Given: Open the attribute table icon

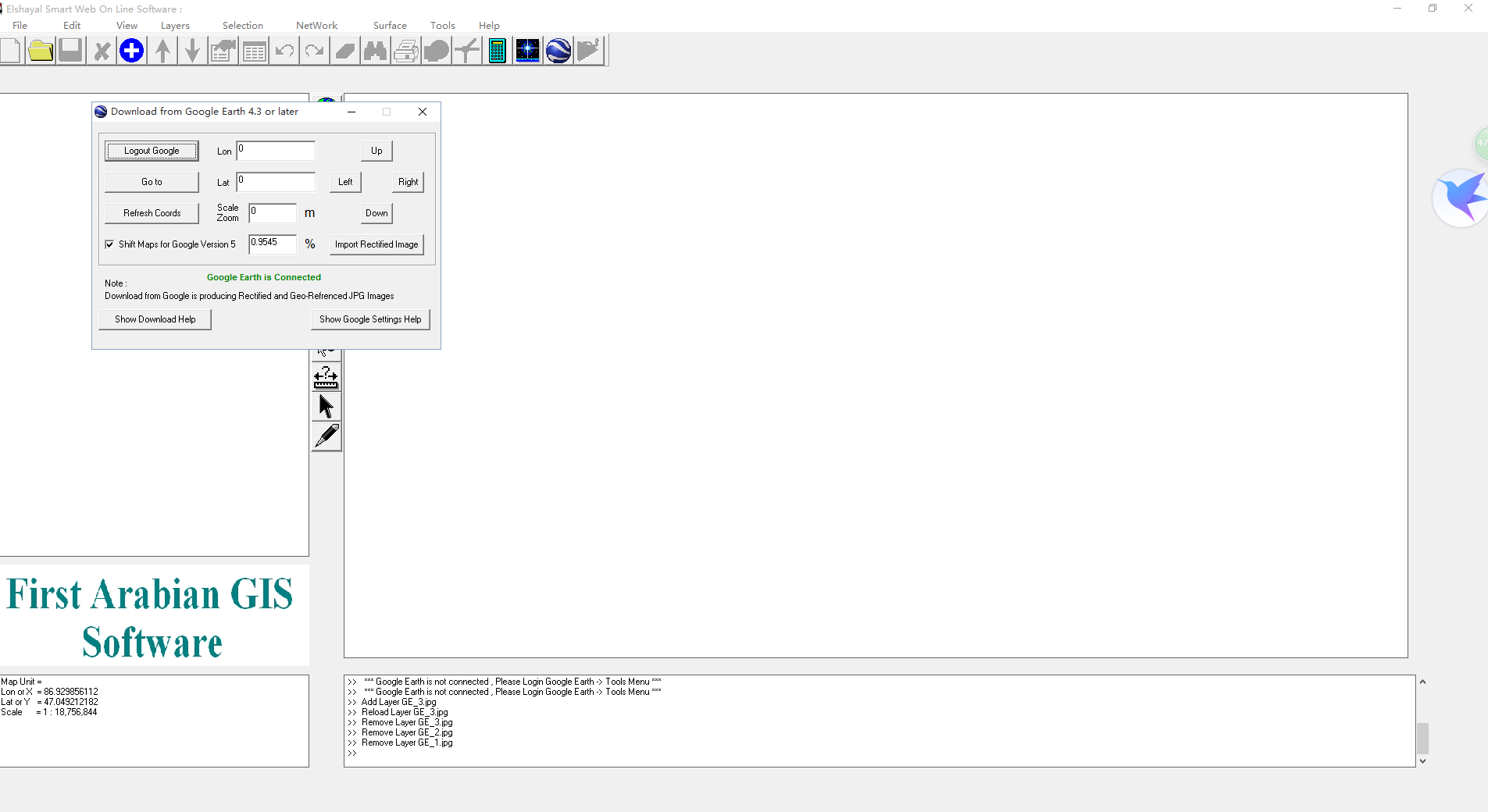Looking at the screenshot, I should pos(254,51).
